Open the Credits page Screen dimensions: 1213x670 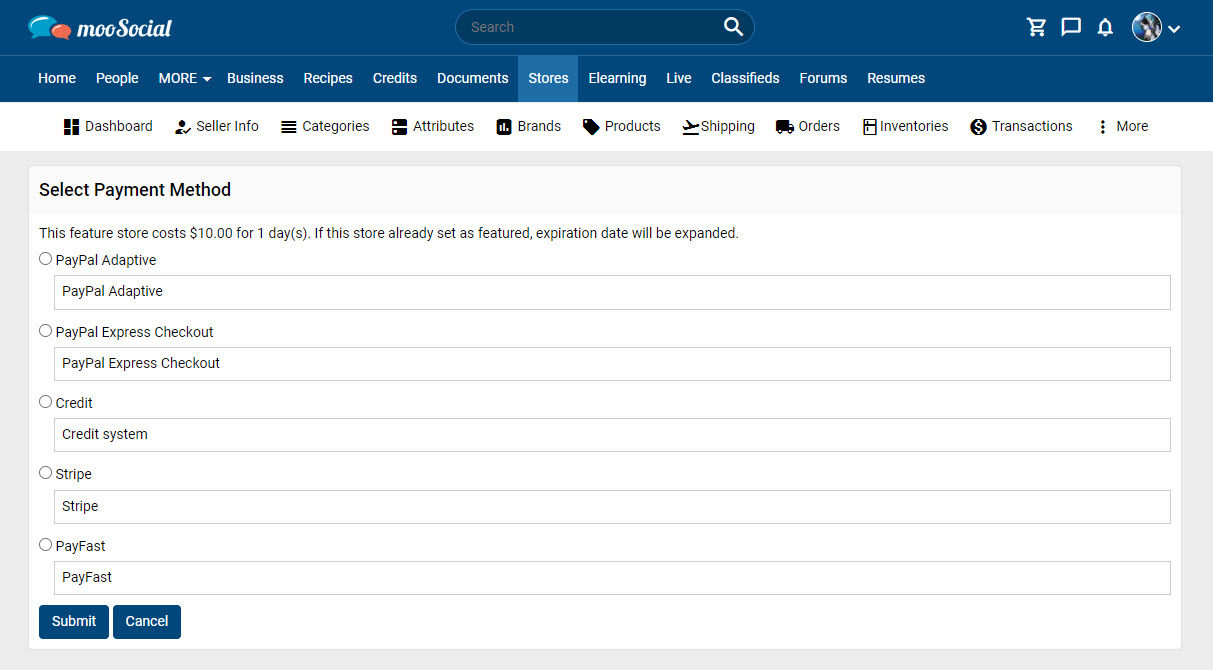(395, 78)
